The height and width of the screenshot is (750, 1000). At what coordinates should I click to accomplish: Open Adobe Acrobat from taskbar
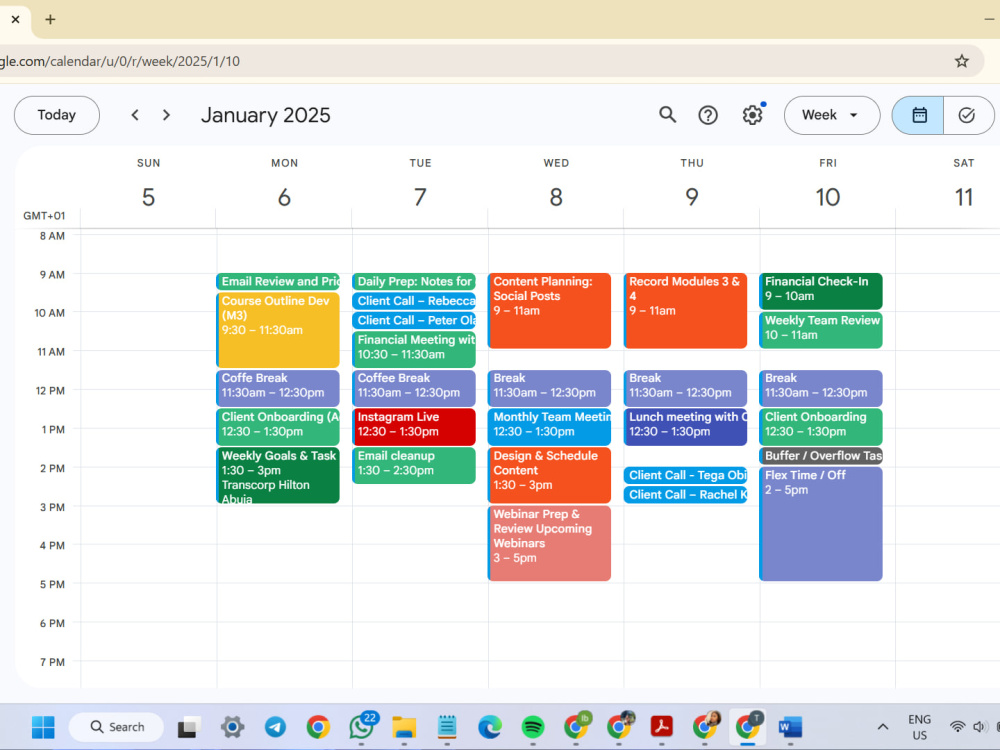click(661, 726)
